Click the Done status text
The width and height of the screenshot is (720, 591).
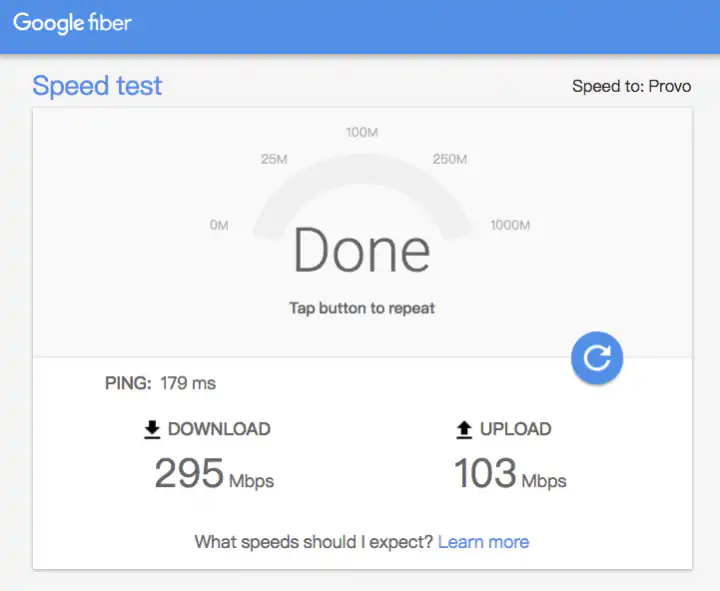362,250
